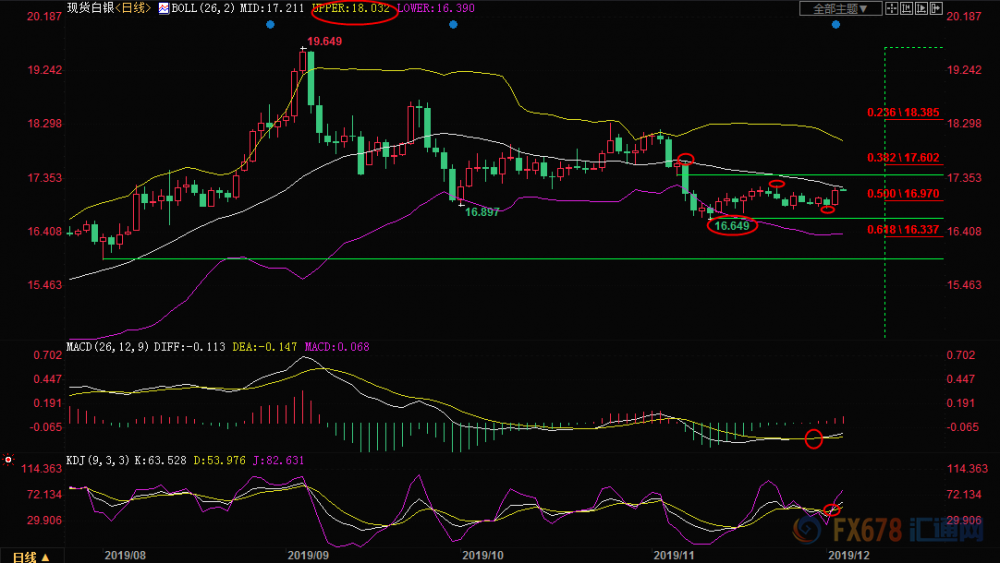The image size is (1000, 563).
Task: Click the DIFF:-0.113 value
Action: [x=189, y=347]
